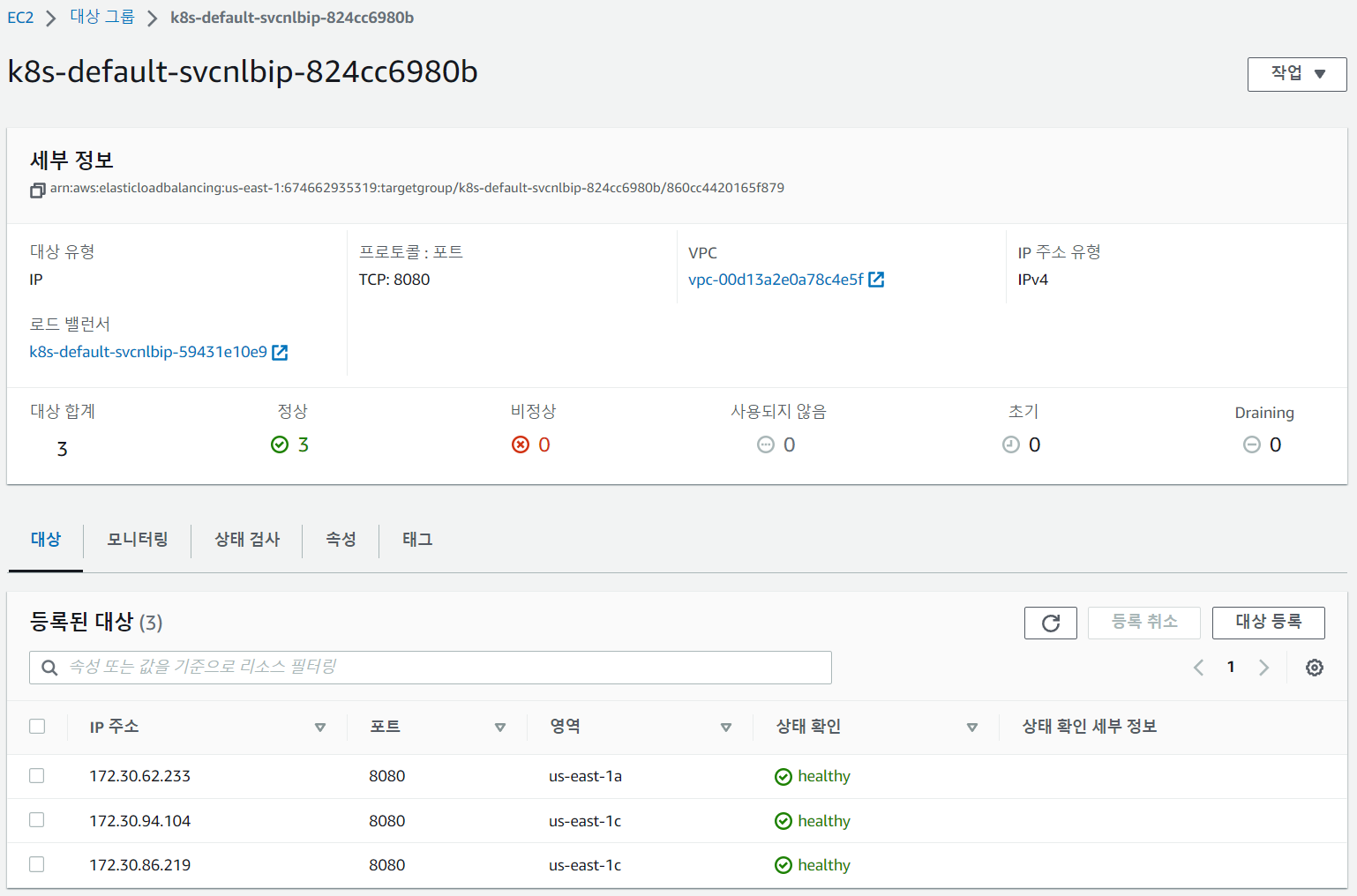Image resolution: width=1357 pixels, height=896 pixels.
Task: Open the 대상 그룹 breadcrumb link
Action: (x=102, y=18)
